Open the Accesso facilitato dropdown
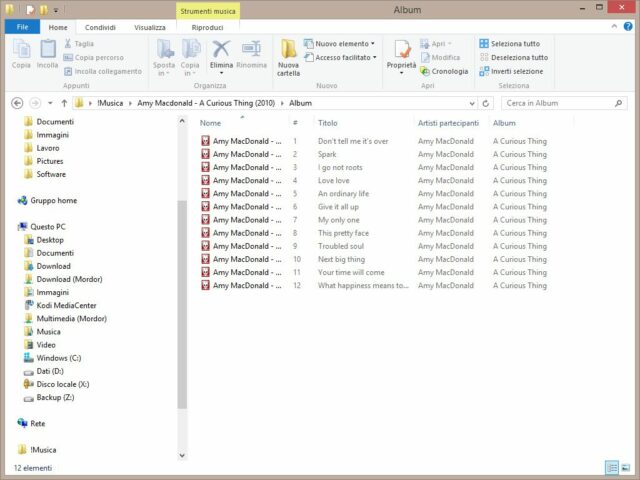The width and height of the screenshot is (640, 480). point(344,57)
